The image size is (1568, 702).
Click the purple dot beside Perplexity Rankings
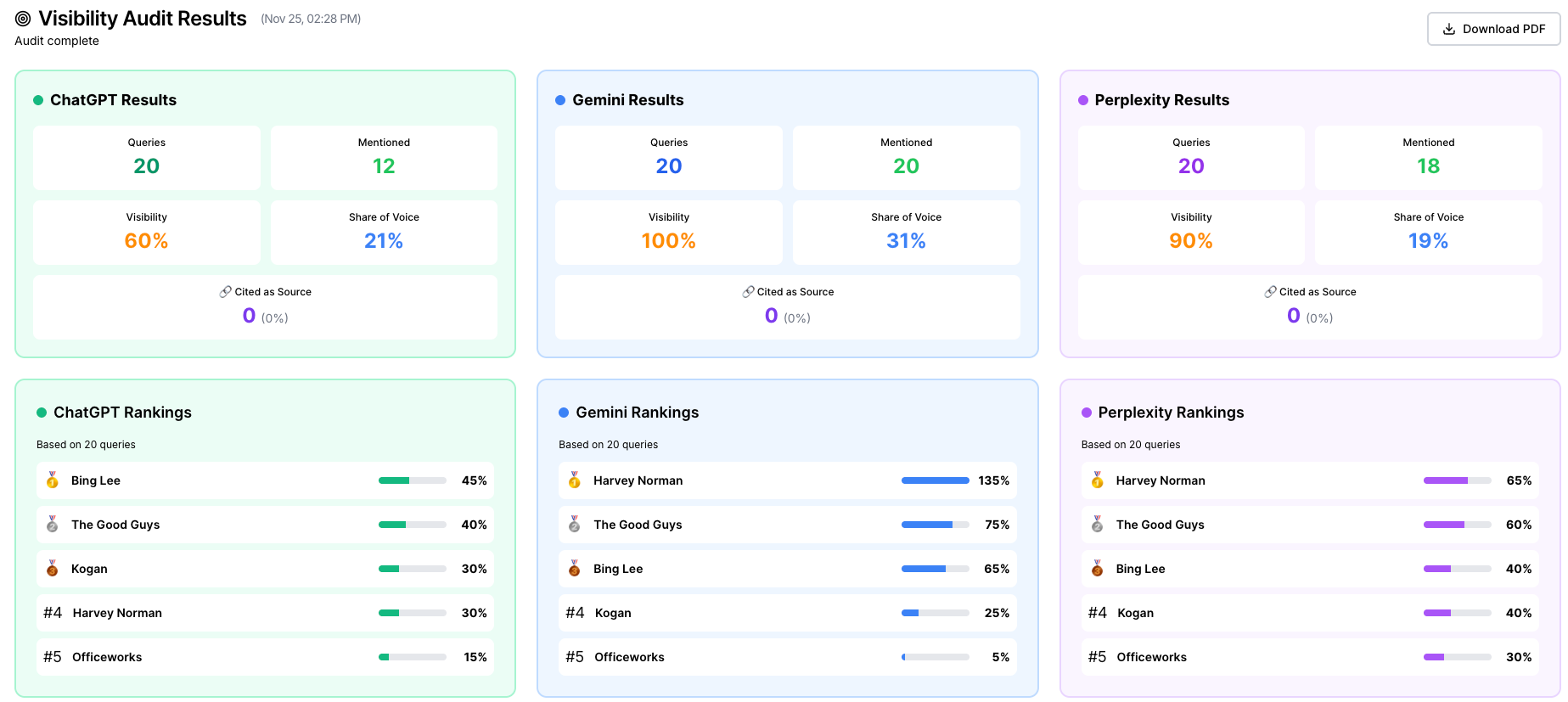coord(1087,413)
